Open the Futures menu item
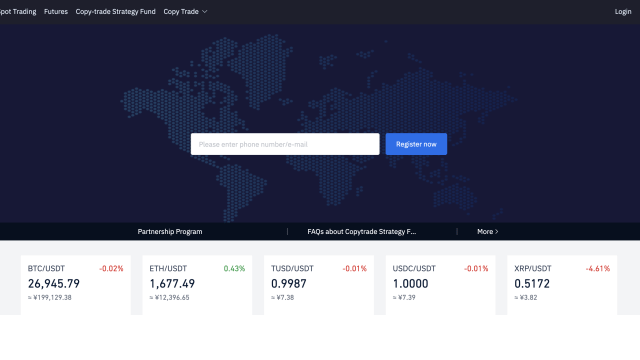The width and height of the screenshot is (640, 360). pos(56,11)
